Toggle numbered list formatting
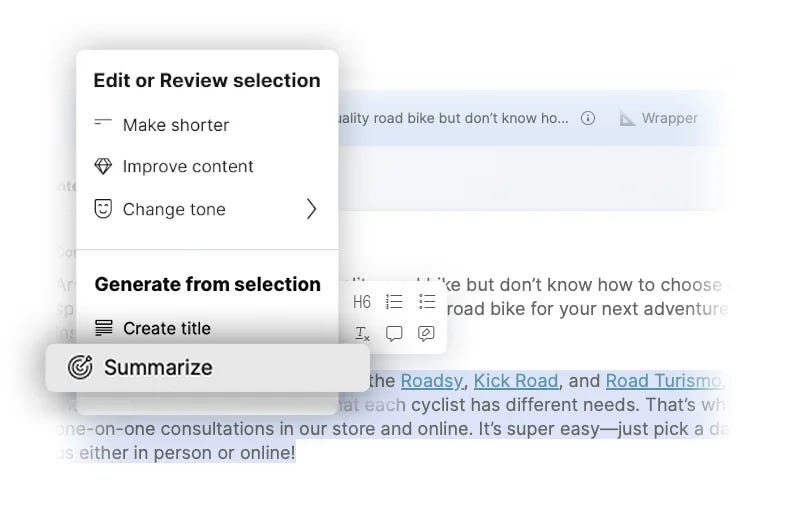Image resolution: width=800 pixels, height=505 pixels. (394, 301)
